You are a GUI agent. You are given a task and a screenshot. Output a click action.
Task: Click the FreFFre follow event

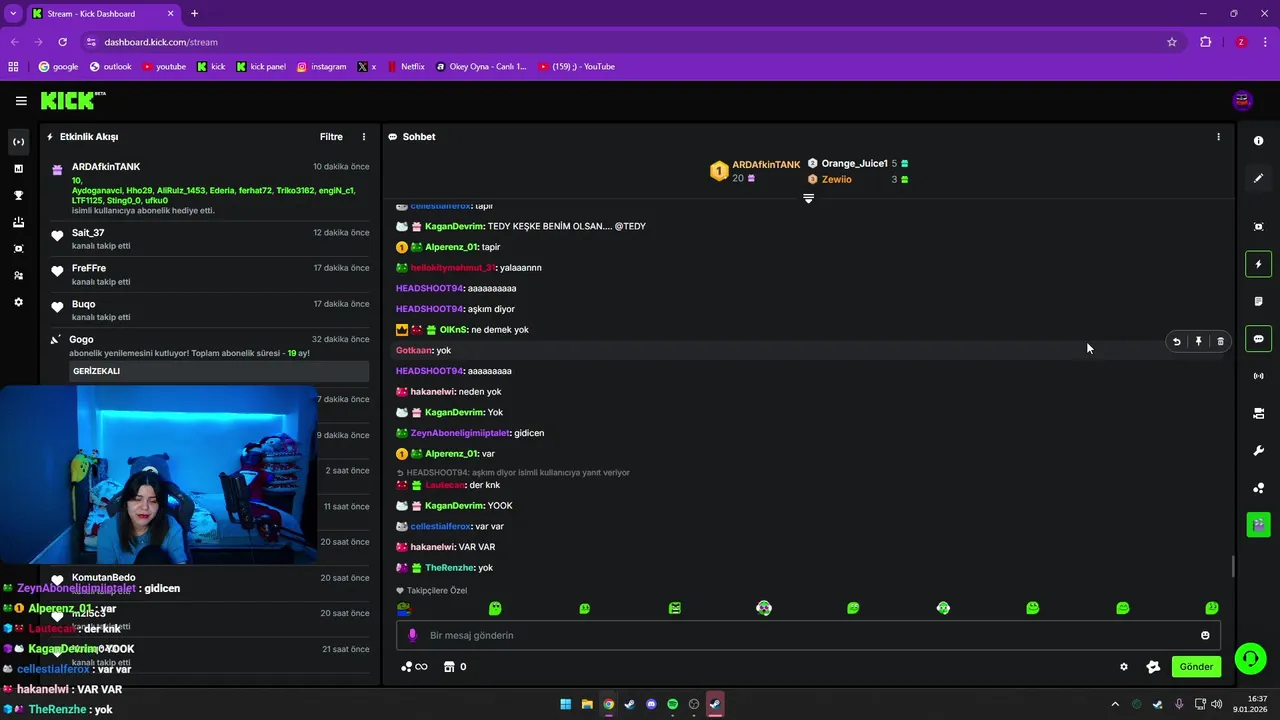pos(210,275)
